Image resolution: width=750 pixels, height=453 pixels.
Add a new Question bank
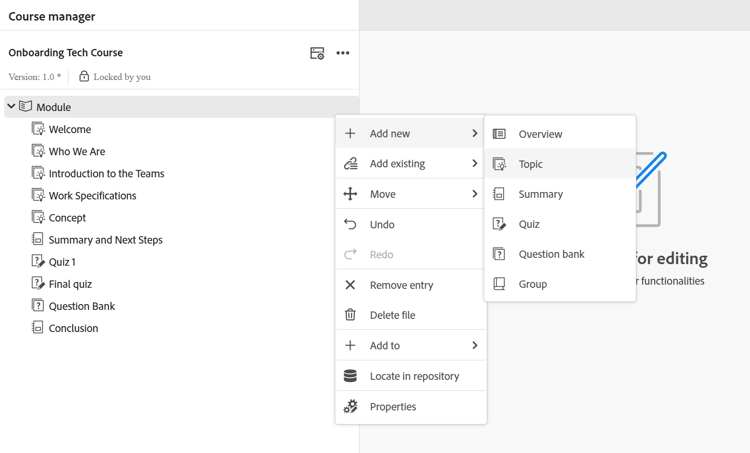pos(551,254)
